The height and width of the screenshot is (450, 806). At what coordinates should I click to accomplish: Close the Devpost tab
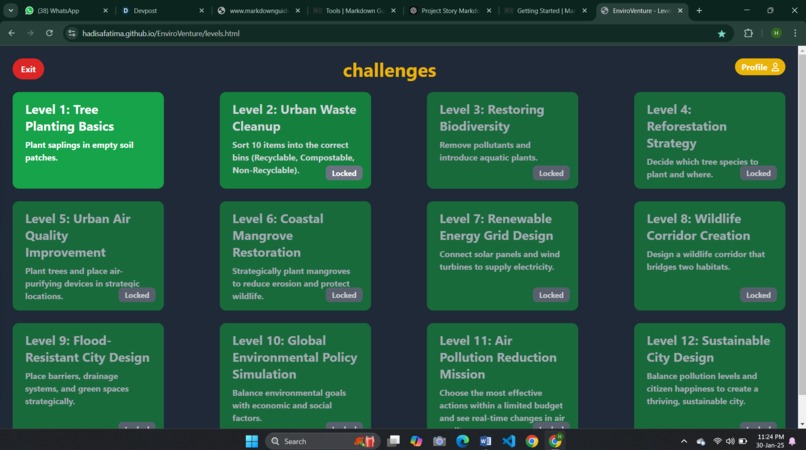[202, 10]
